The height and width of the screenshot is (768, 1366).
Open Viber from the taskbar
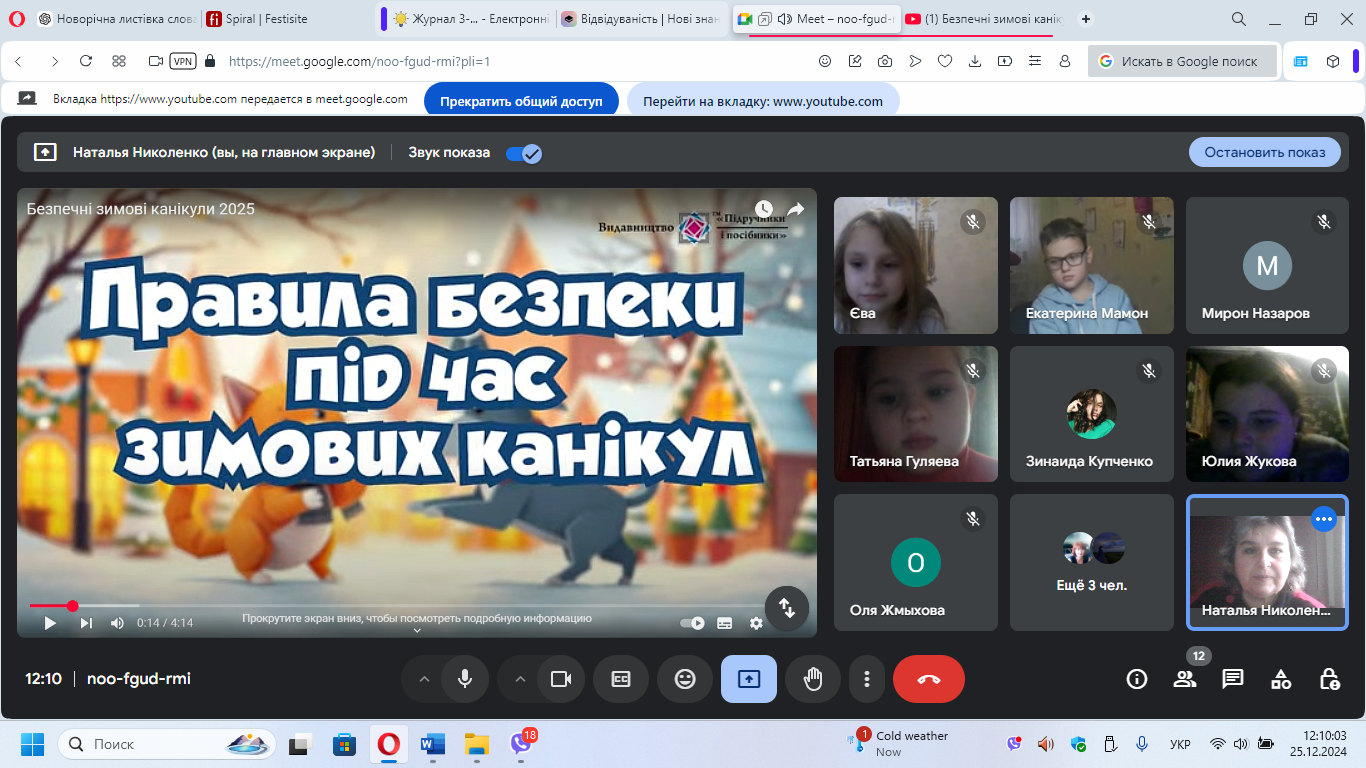click(x=521, y=744)
